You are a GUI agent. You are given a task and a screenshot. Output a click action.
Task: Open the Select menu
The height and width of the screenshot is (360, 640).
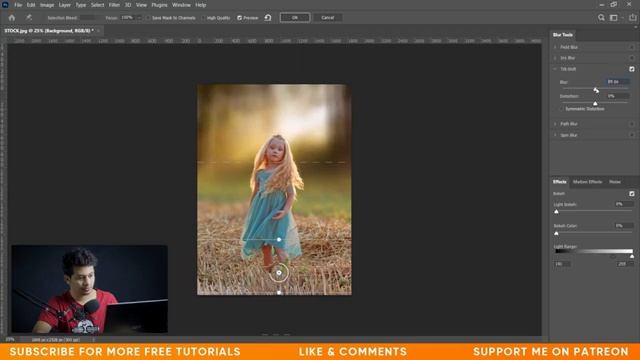(98, 5)
